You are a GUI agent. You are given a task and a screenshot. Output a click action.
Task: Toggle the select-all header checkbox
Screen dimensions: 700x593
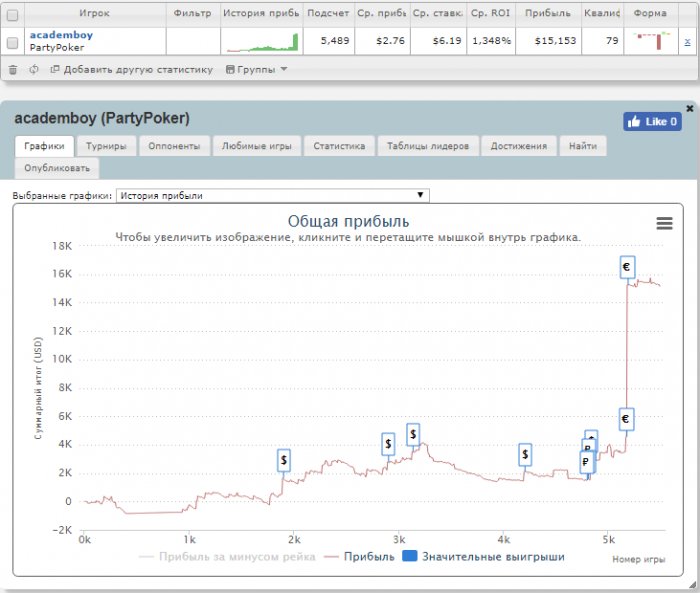(x=12, y=15)
